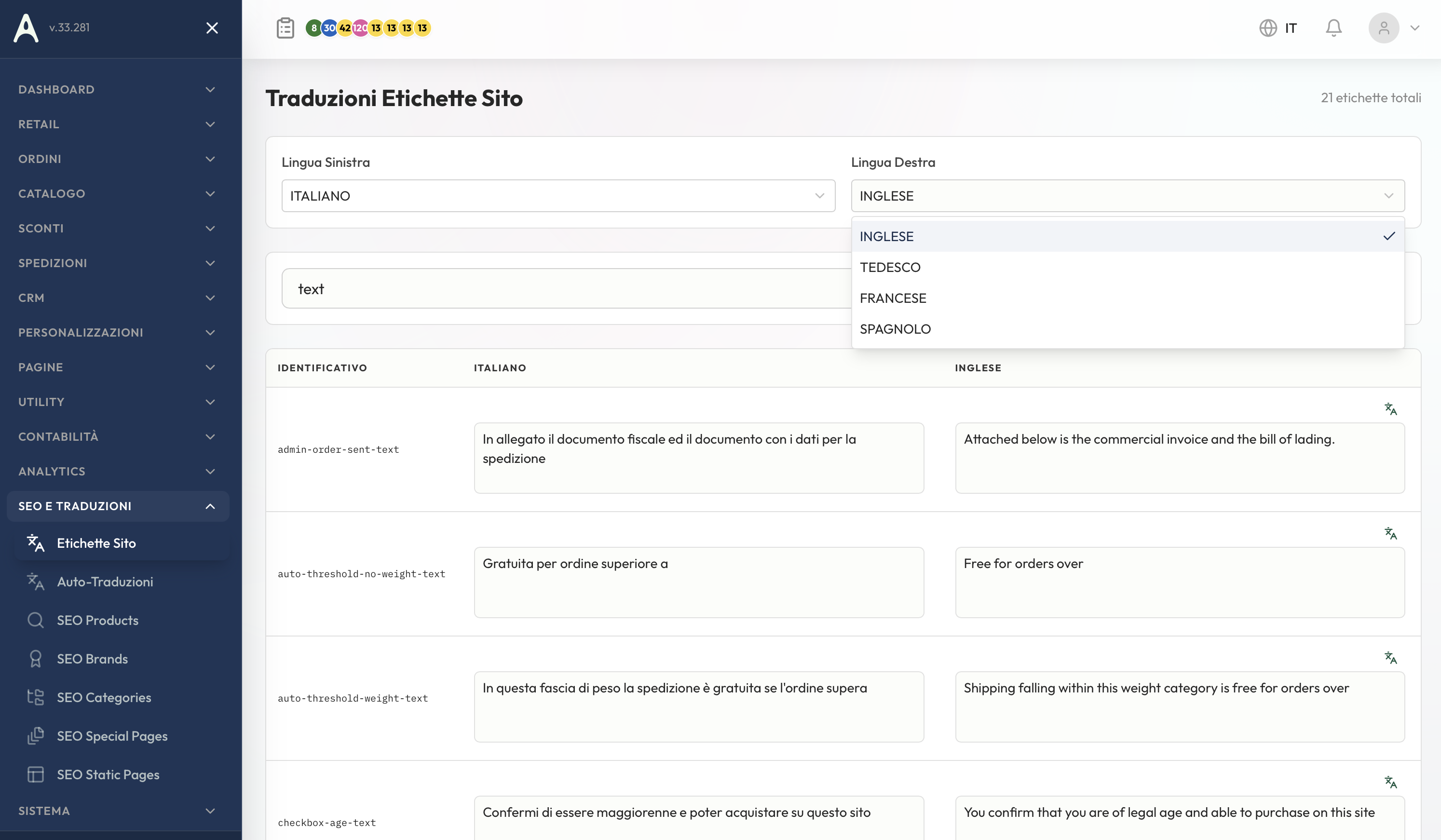Open the Lingua Sinistra ITALIANO dropdown
Screen dimensions: 1441x840
(x=558, y=196)
